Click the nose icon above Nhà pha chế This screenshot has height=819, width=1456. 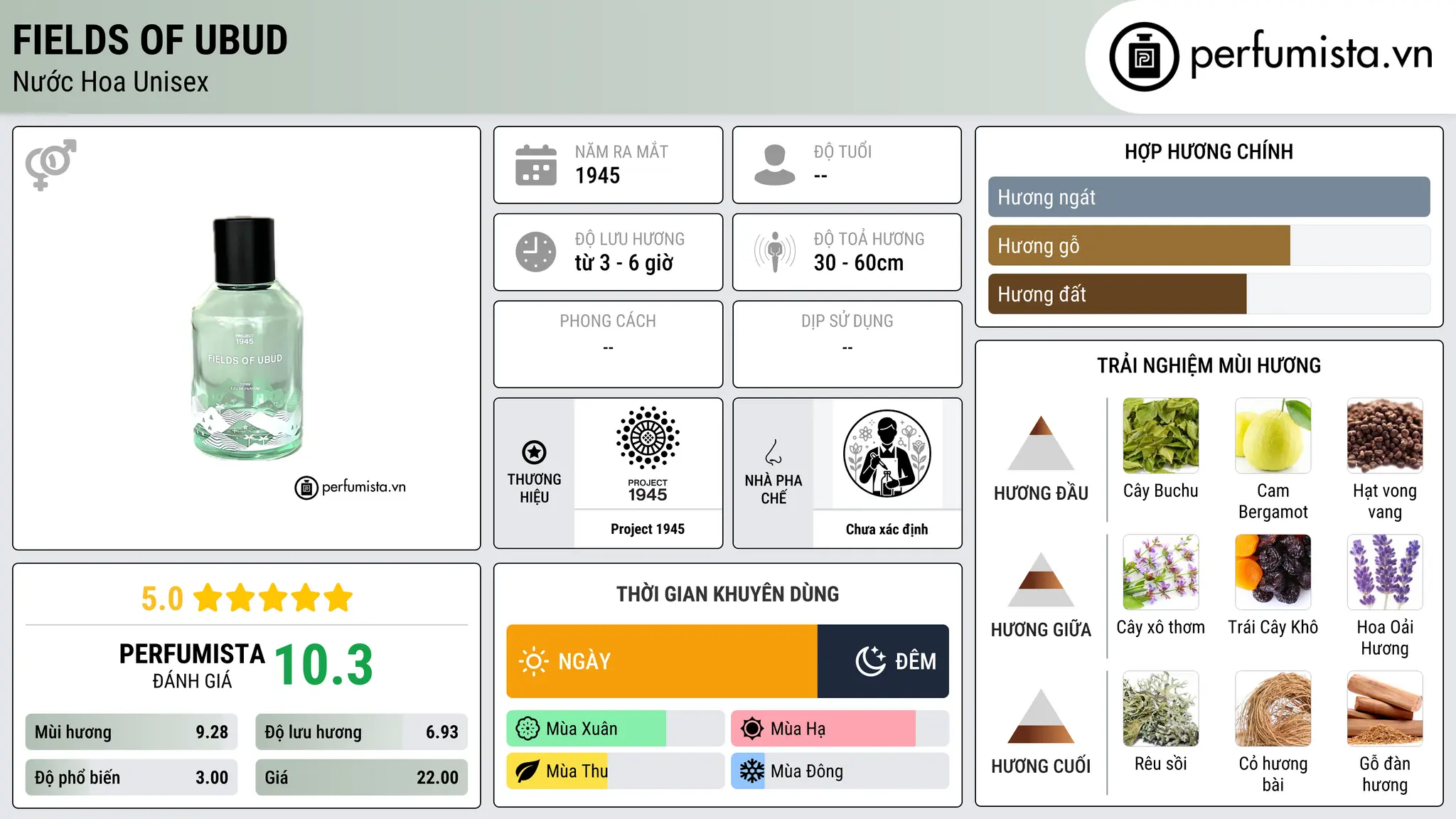click(x=773, y=452)
